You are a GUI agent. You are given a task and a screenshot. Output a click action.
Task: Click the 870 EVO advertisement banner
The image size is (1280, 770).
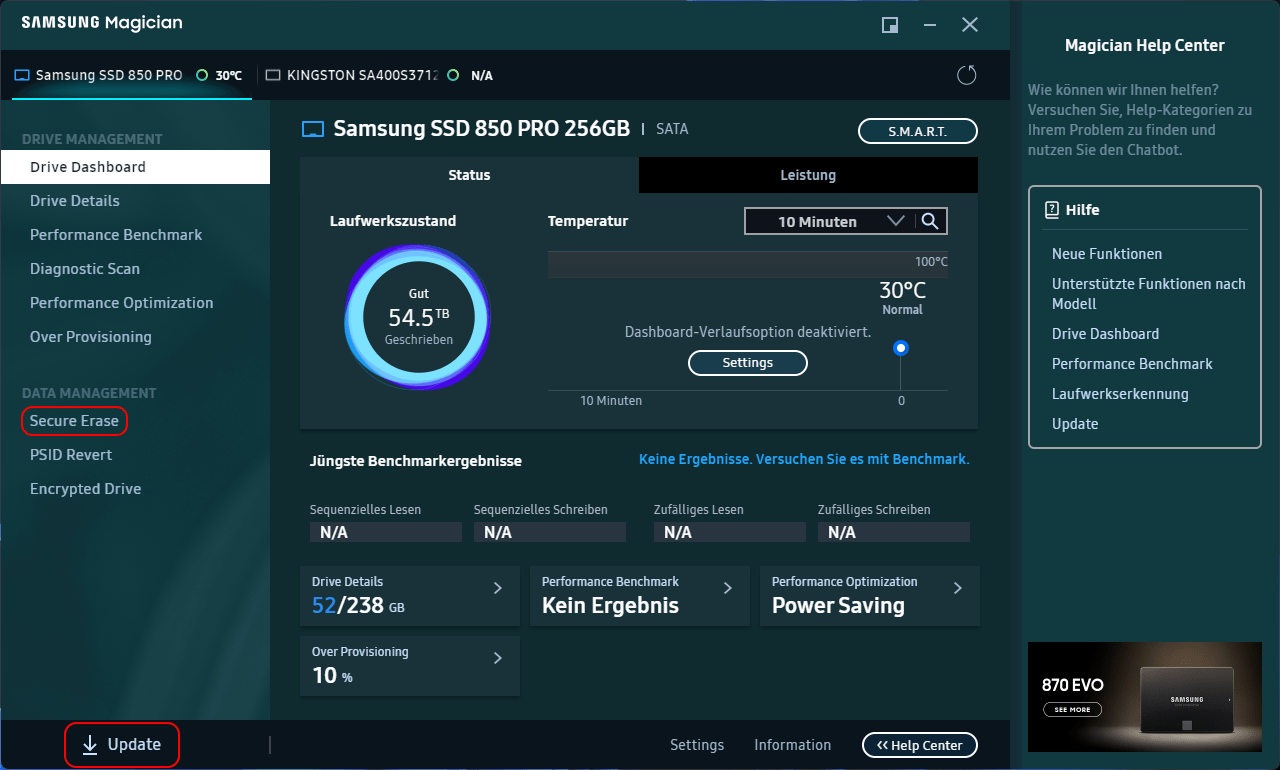pyautogui.click(x=1145, y=697)
